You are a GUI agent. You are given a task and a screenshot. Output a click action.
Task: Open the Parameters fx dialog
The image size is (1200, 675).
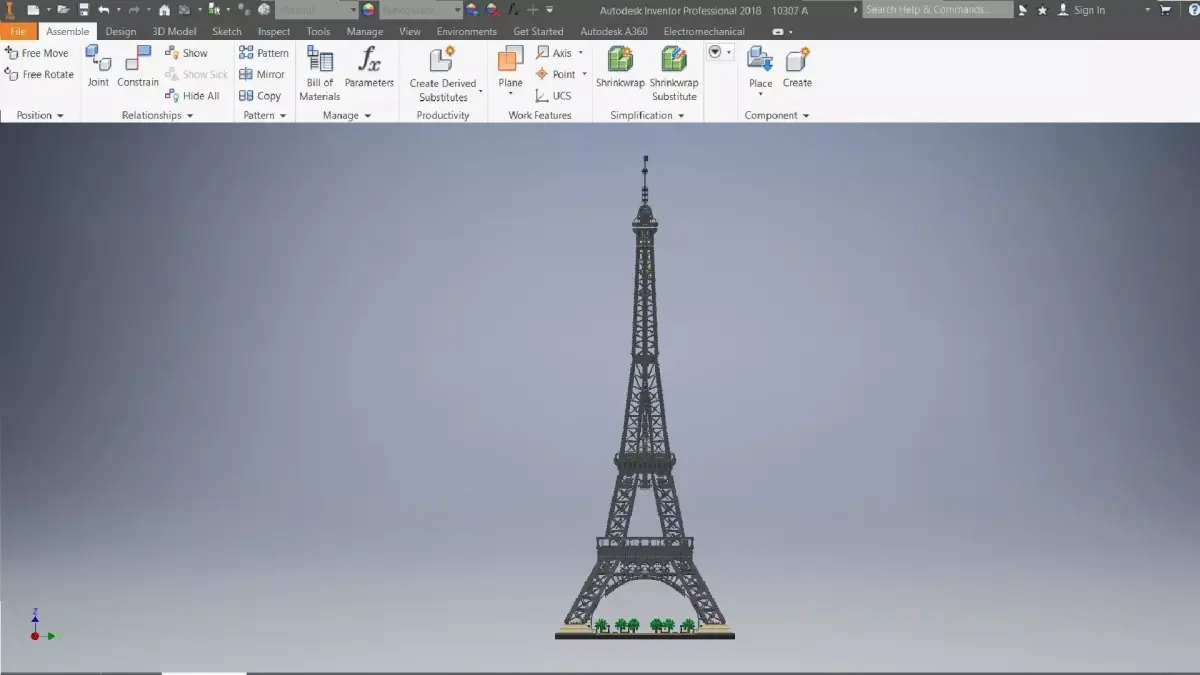coord(369,66)
